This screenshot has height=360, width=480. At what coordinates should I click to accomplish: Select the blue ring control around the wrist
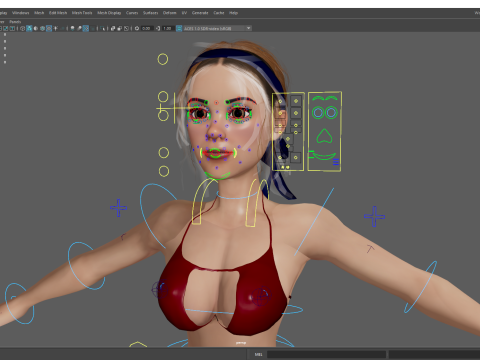(x=20, y=303)
